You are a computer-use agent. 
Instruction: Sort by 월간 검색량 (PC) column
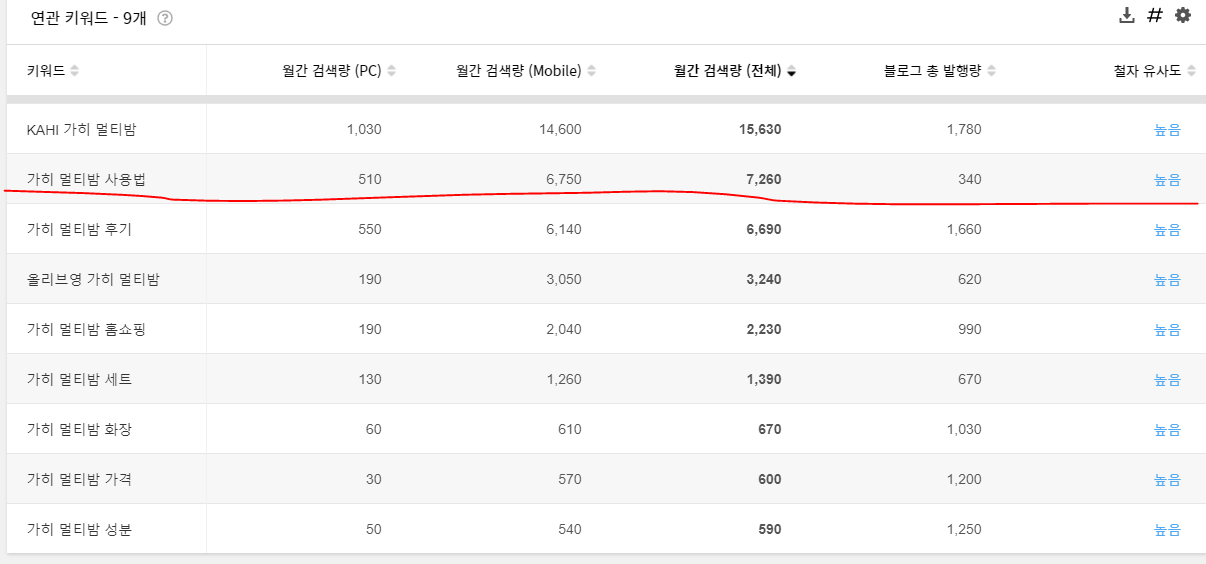click(x=391, y=71)
